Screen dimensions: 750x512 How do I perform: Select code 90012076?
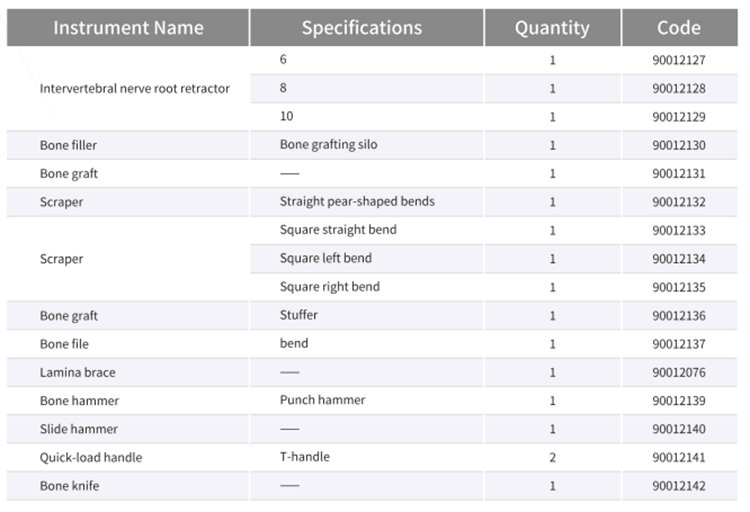pyautogui.click(x=678, y=372)
